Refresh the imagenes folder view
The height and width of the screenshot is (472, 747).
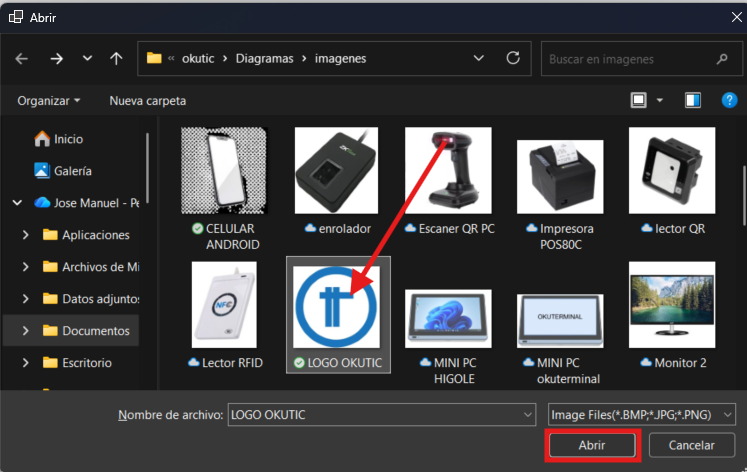[x=513, y=58]
